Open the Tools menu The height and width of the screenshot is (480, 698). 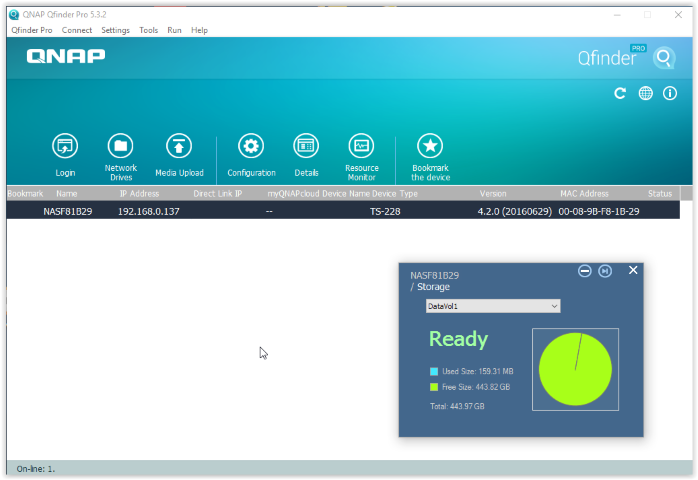click(x=148, y=30)
